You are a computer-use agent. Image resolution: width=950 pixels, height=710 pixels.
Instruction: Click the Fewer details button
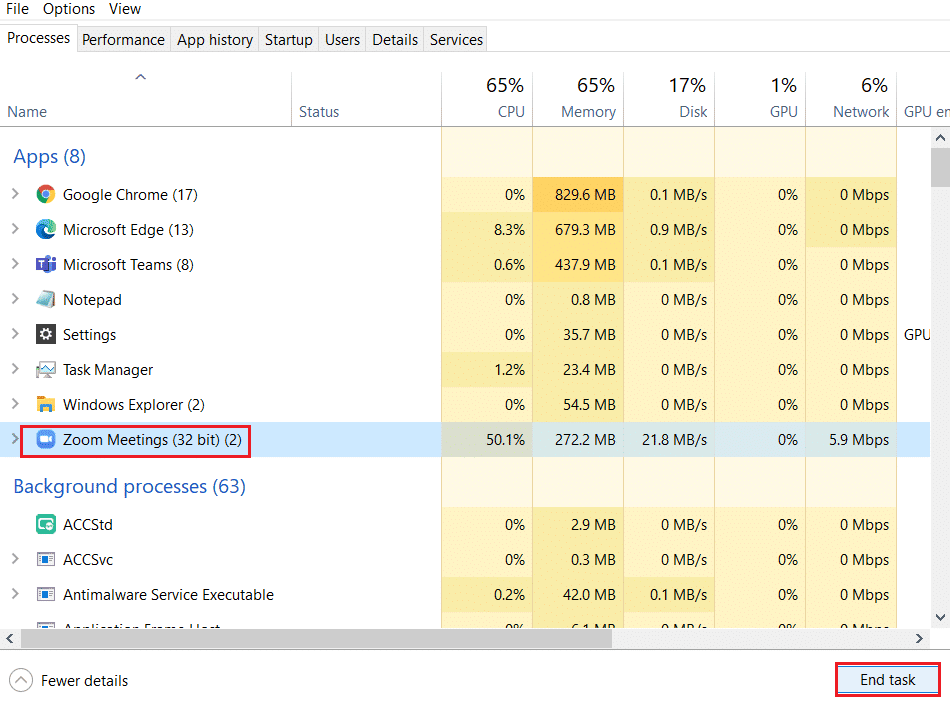(68, 680)
